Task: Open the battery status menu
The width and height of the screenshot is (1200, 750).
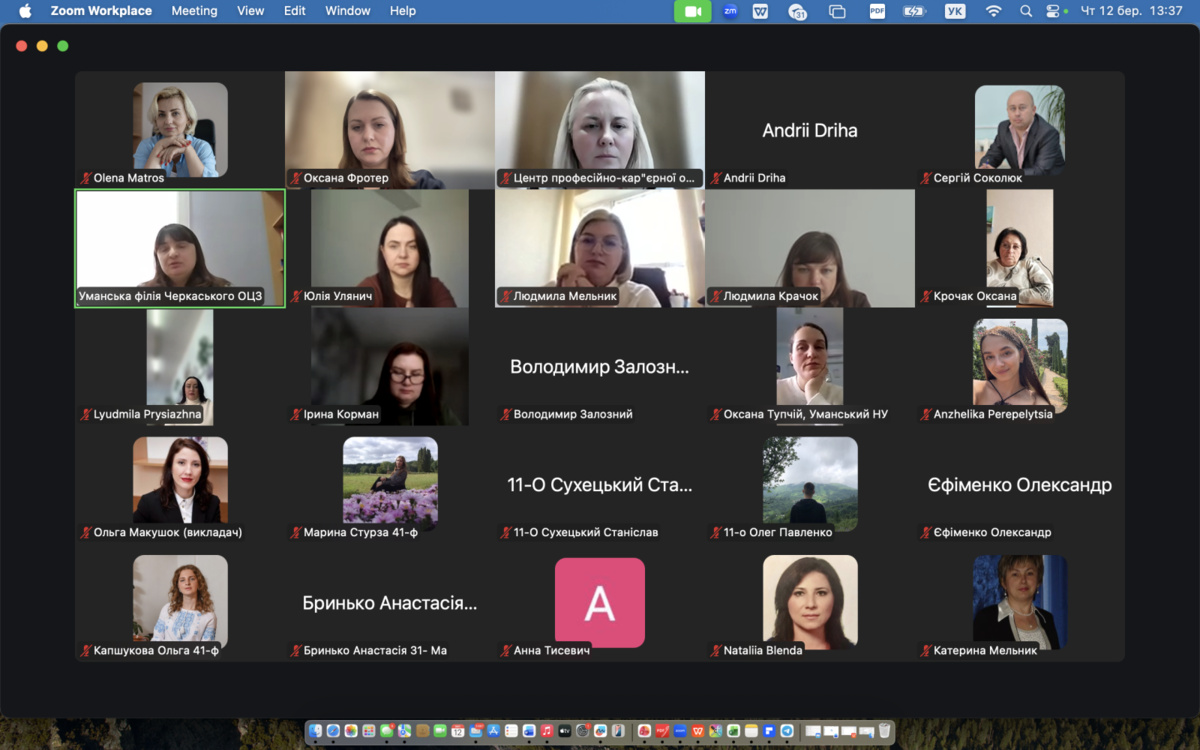Action: coord(914,11)
